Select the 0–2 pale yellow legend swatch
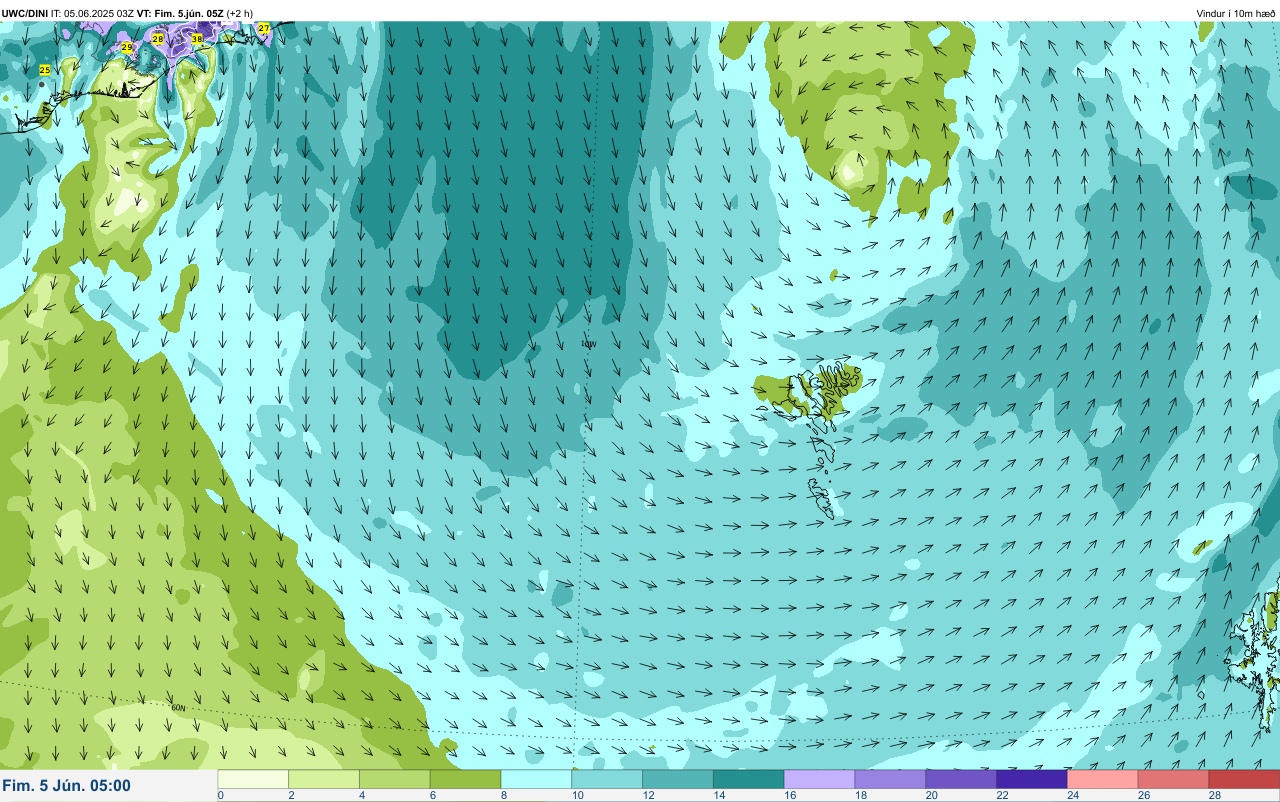Image resolution: width=1280 pixels, height=802 pixels. [x=253, y=779]
